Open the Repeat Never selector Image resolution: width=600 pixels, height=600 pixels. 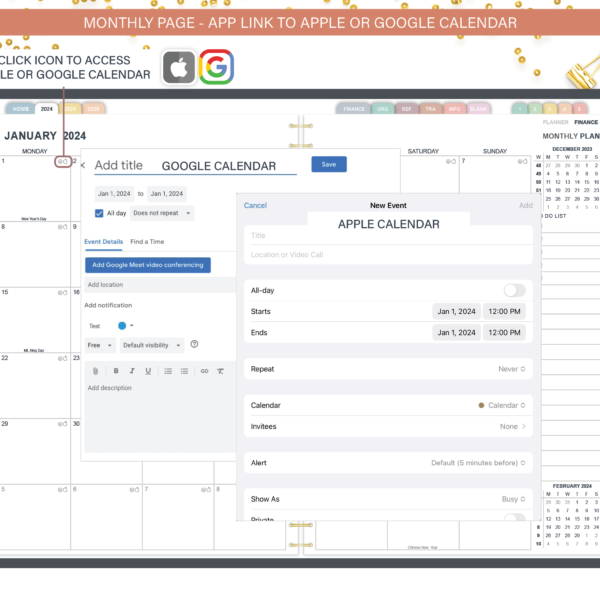pyautogui.click(x=512, y=369)
